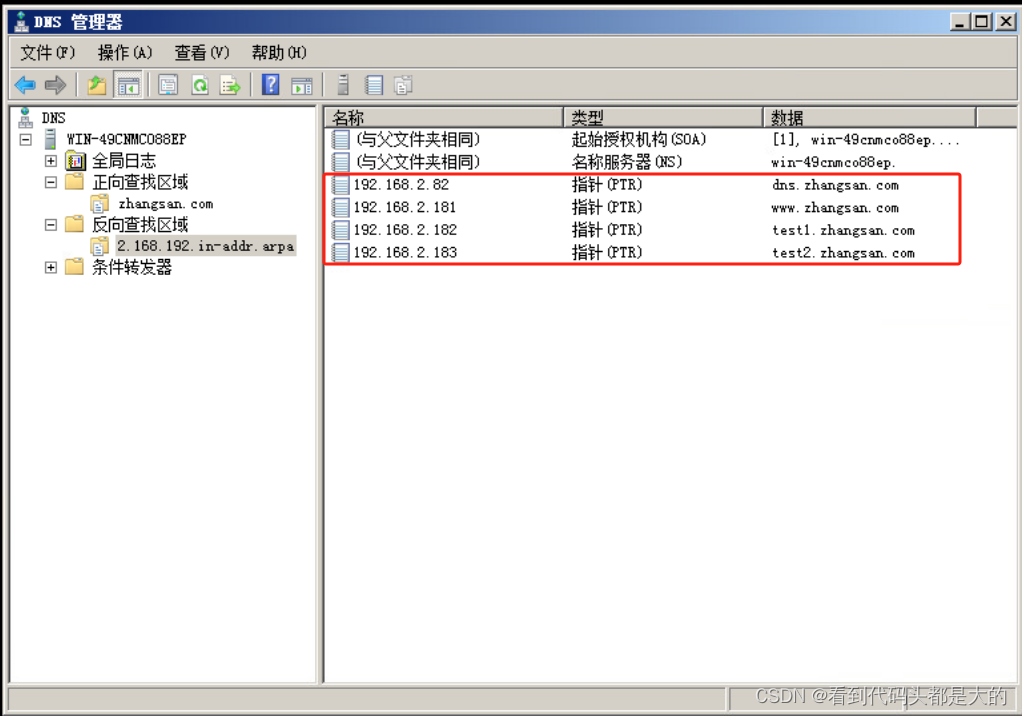Collapse the 正向查找区域 tree node
Screen dimensions: 1022x716
coord(51,182)
